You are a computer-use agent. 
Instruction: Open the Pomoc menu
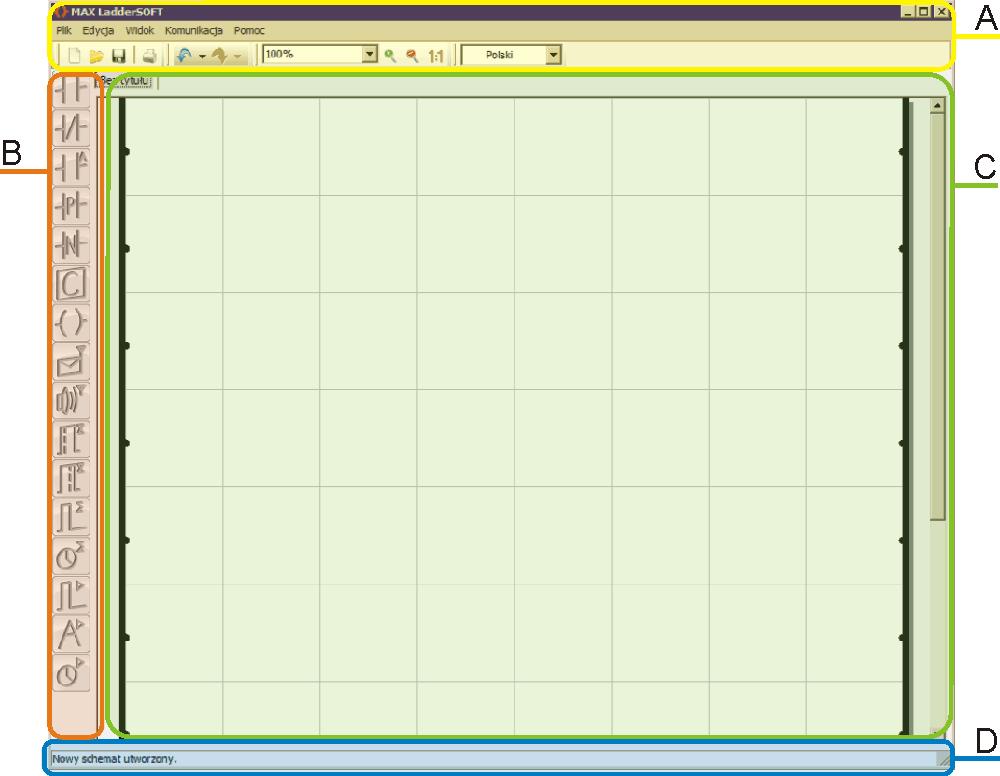249,30
